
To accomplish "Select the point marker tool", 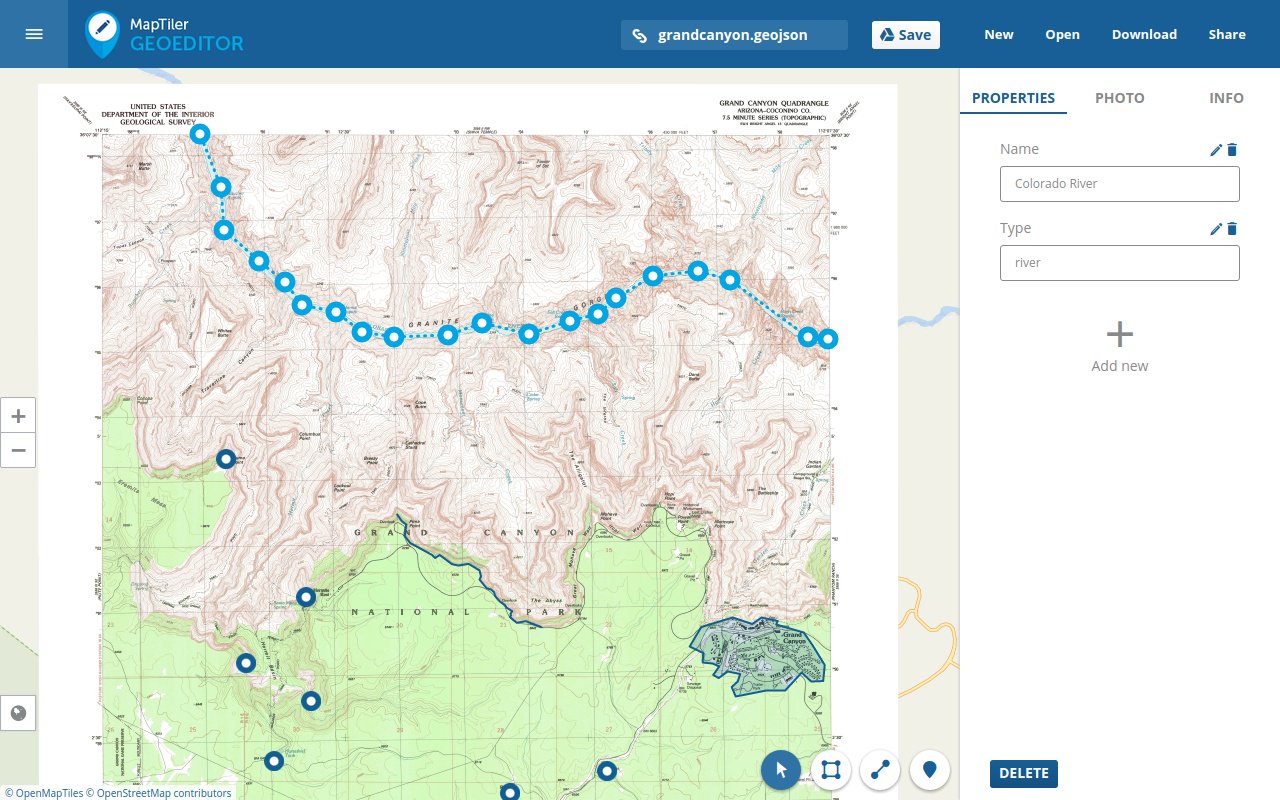I will click(930, 770).
